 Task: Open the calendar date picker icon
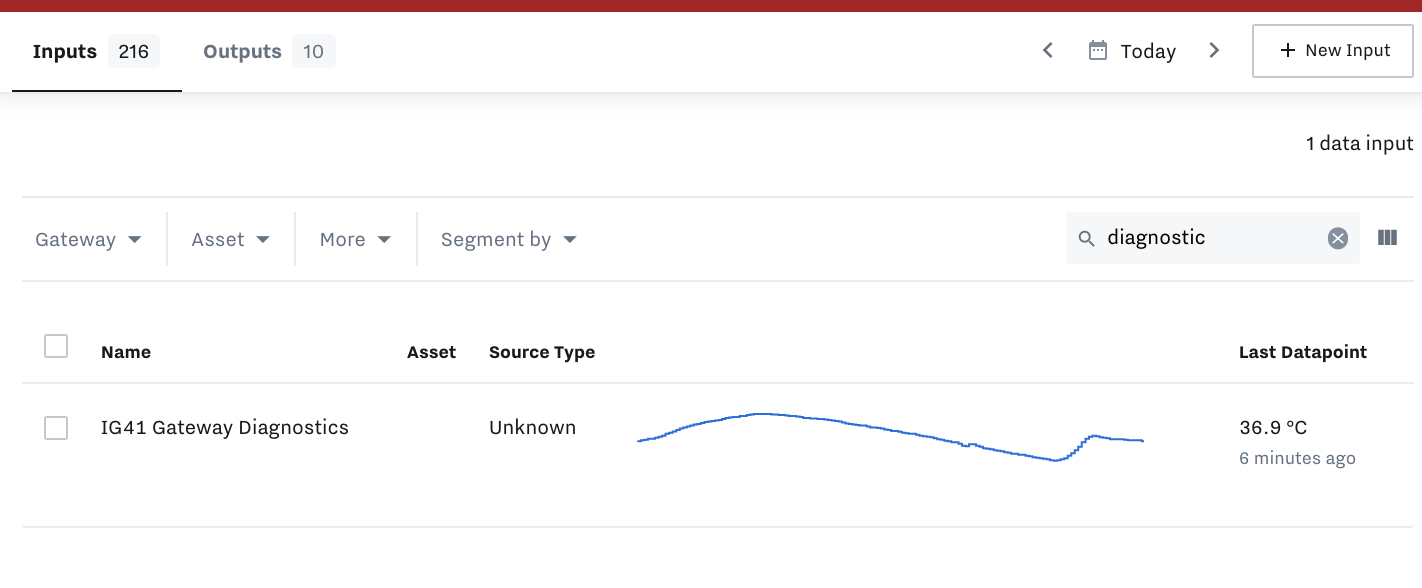1098,50
